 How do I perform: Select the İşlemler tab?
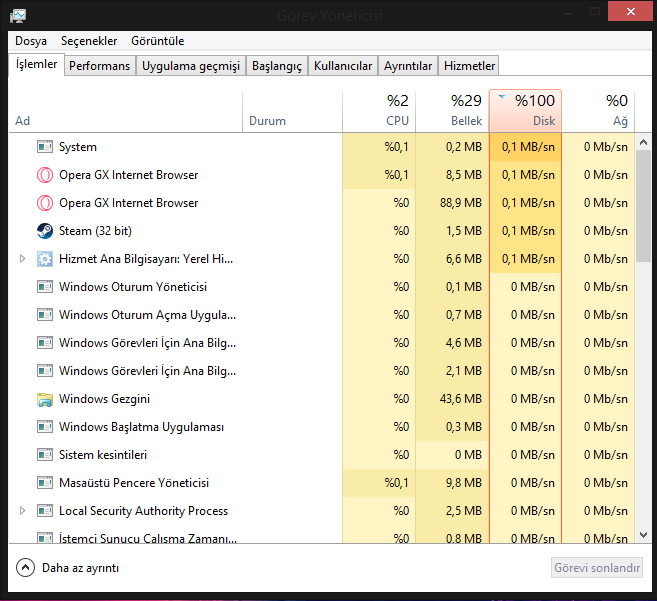(x=36, y=65)
